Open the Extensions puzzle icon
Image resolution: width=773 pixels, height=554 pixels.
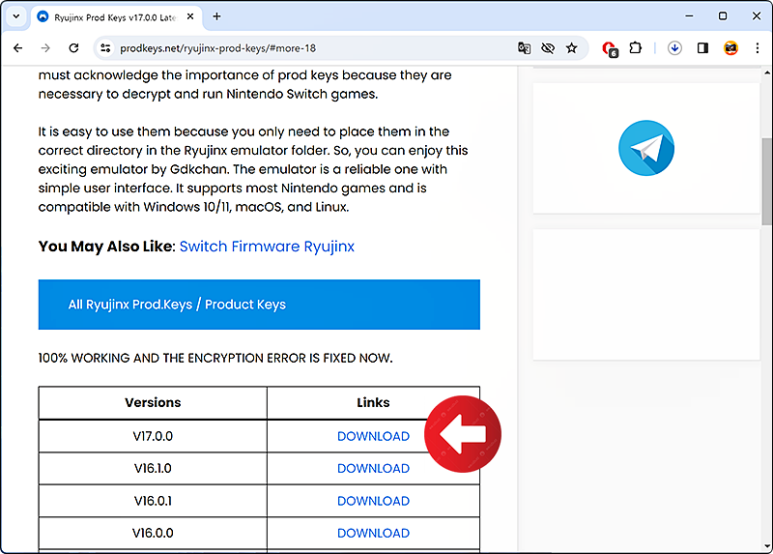635,48
